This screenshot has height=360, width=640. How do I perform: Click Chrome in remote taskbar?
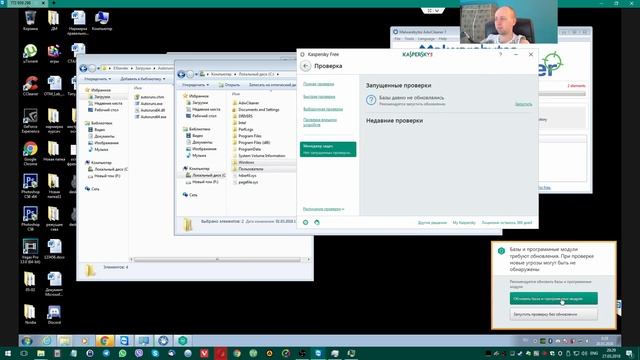[104, 340]
